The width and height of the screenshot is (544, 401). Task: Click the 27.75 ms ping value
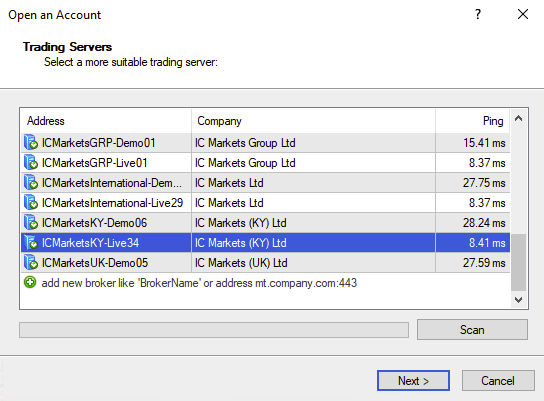click(x=484, y=183)
